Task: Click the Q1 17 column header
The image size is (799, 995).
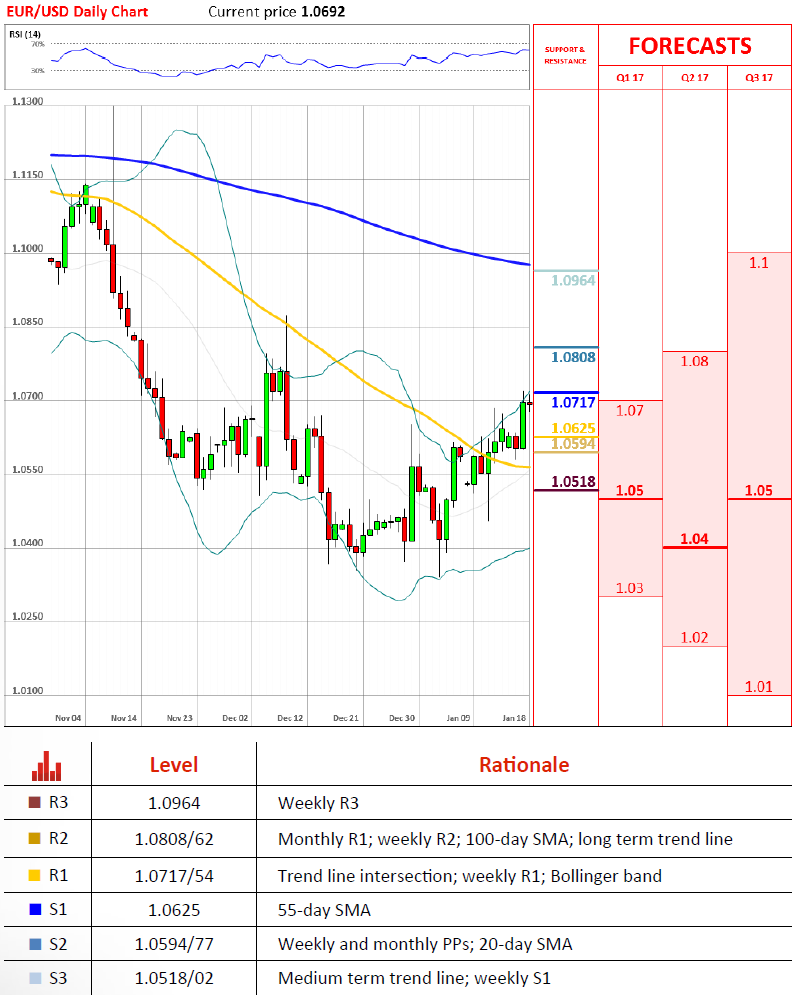Action: (x=630, y=77)
